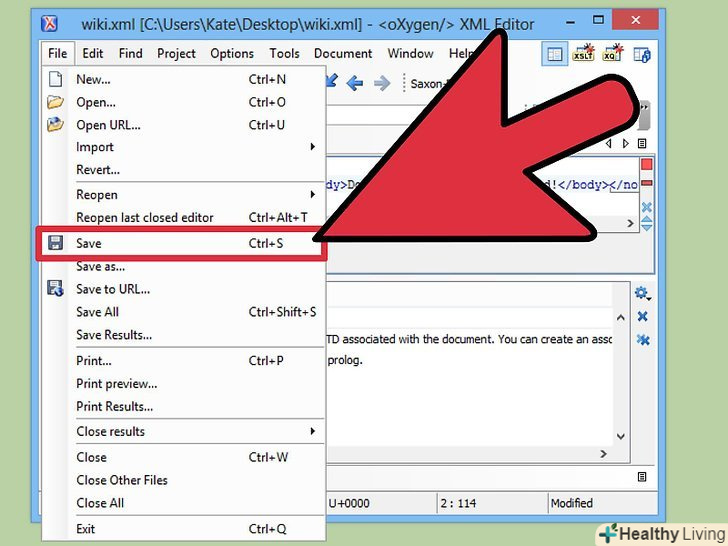This screenshot has width=728, height=546.
Task: Choose Close All menu entry
Action: click(183, 503)
